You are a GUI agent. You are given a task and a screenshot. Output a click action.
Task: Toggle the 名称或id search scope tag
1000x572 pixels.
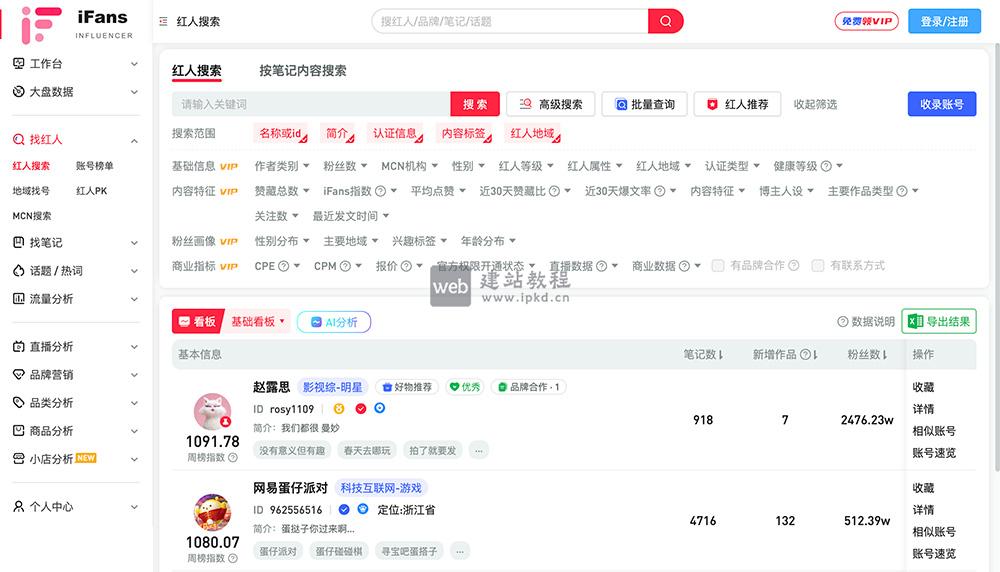(x=281, y=133)
